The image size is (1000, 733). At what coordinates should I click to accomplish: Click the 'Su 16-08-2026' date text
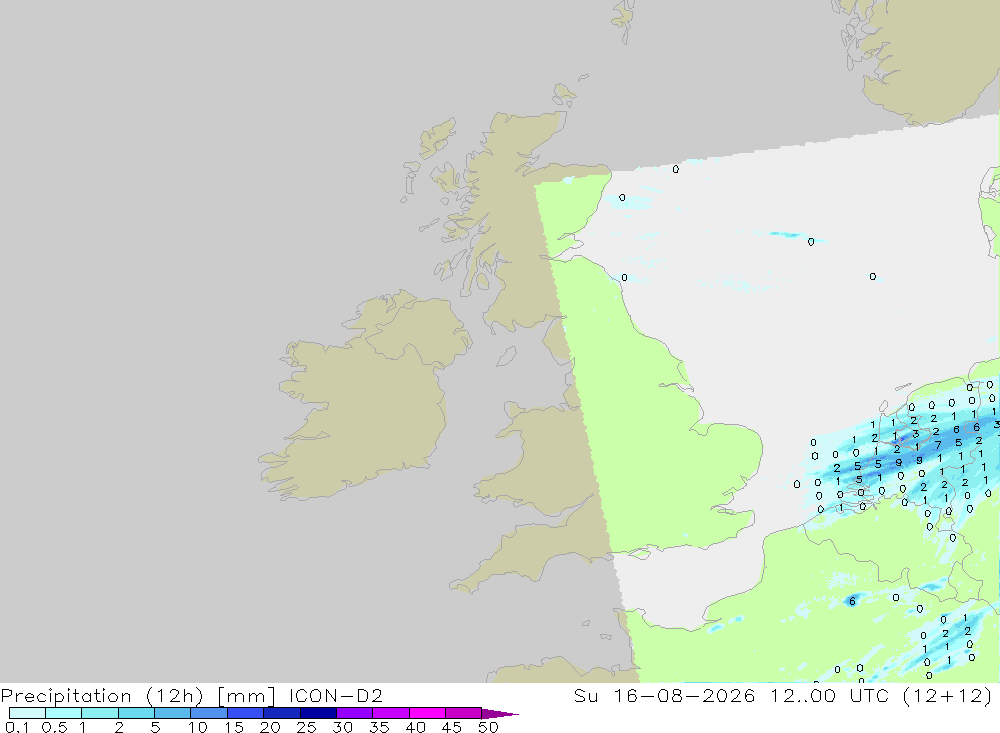(665, 695)
